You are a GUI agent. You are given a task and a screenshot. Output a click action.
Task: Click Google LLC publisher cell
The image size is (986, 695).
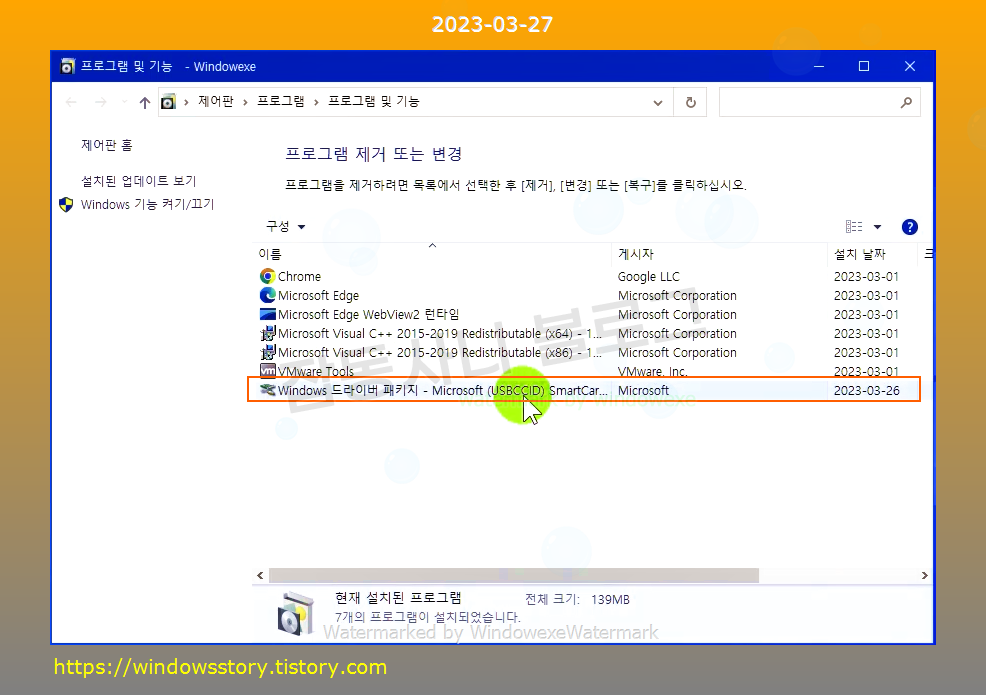pos(648,277)
